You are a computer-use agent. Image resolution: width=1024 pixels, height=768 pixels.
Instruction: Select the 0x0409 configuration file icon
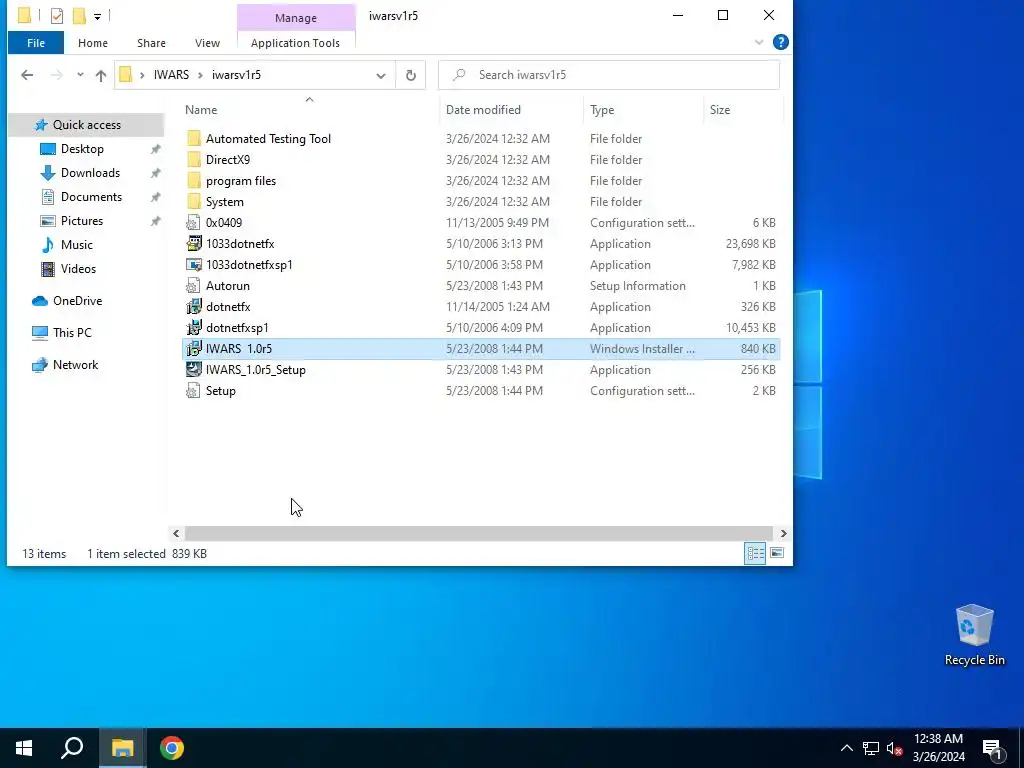pyautogui.click(x=193, y=223)
